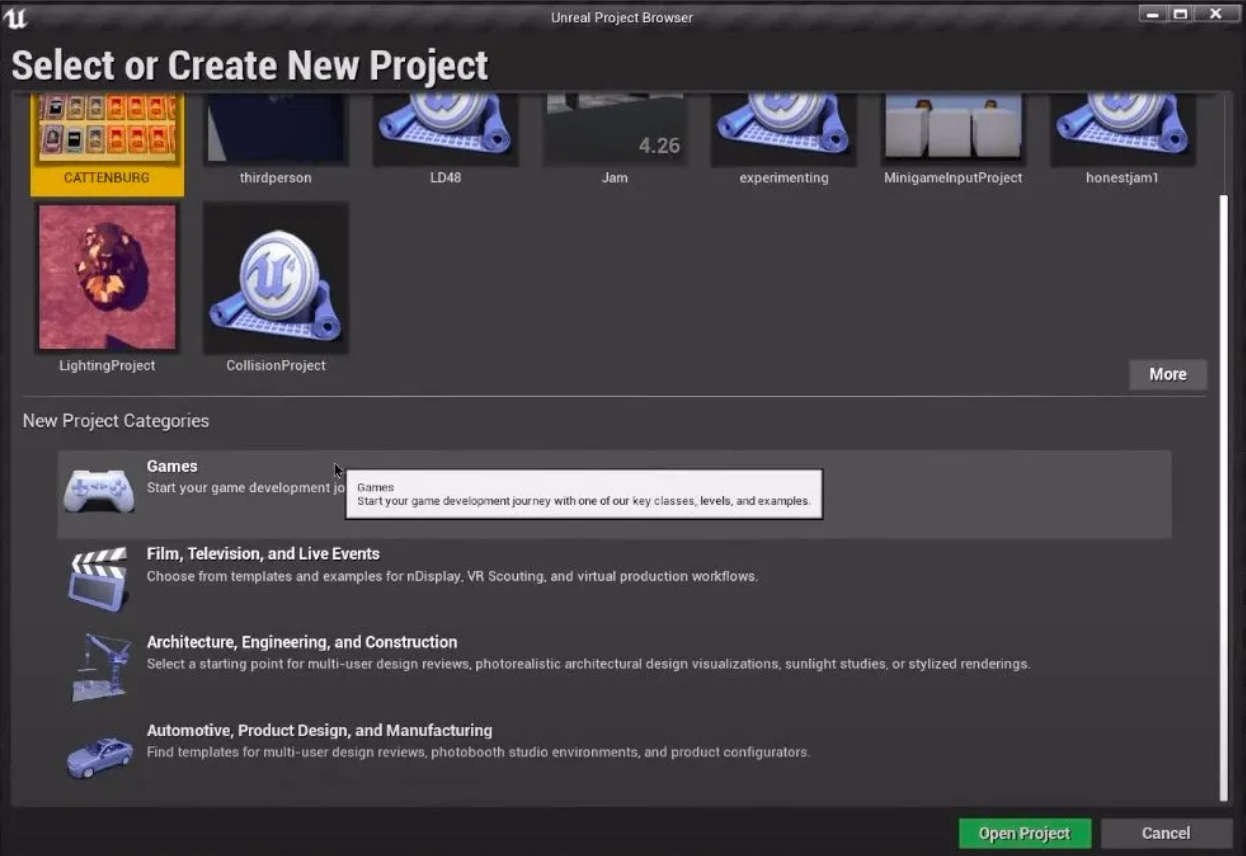Select the Automotive blue car icon
Viewport: 1246px width, 856px height.
click(99, 755)
